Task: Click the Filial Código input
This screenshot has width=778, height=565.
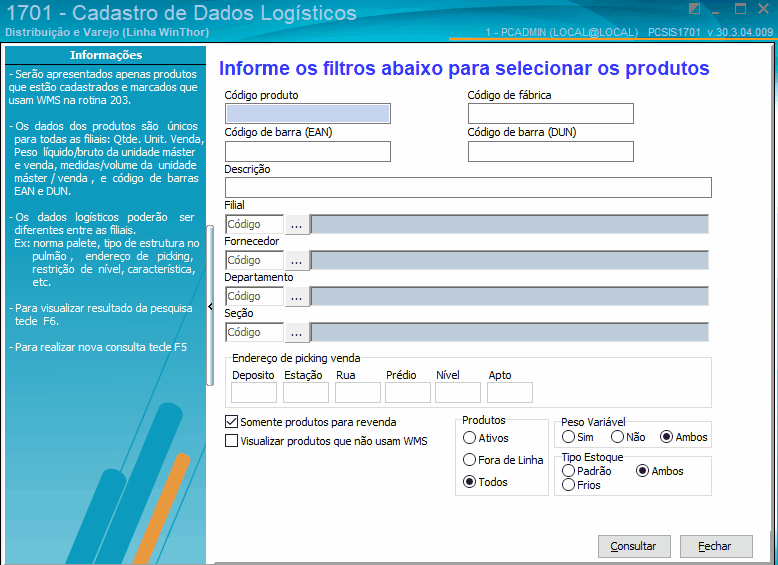Action: point(255,224)
